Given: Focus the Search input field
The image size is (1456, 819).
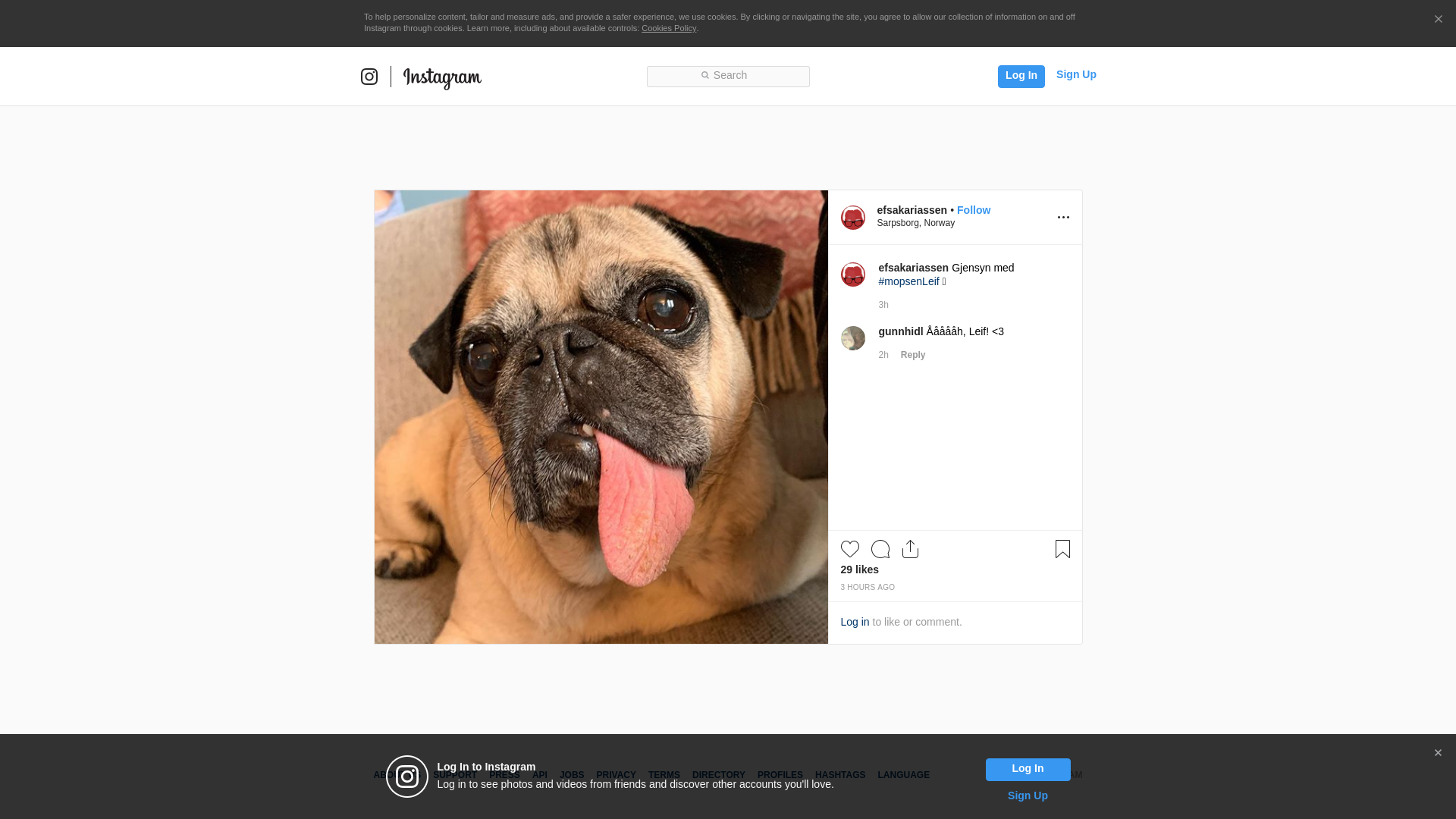Looking at the screenshot, I should coord(728,76).
